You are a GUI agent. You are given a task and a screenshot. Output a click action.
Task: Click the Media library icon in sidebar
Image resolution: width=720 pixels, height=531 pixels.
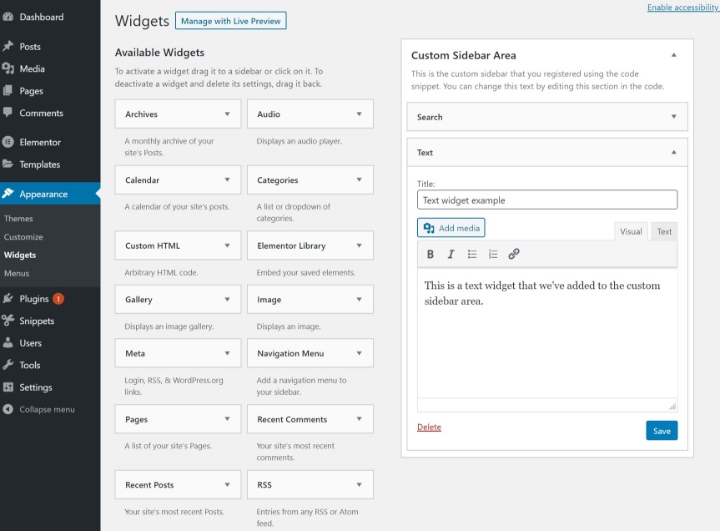[x=7, y=68]
